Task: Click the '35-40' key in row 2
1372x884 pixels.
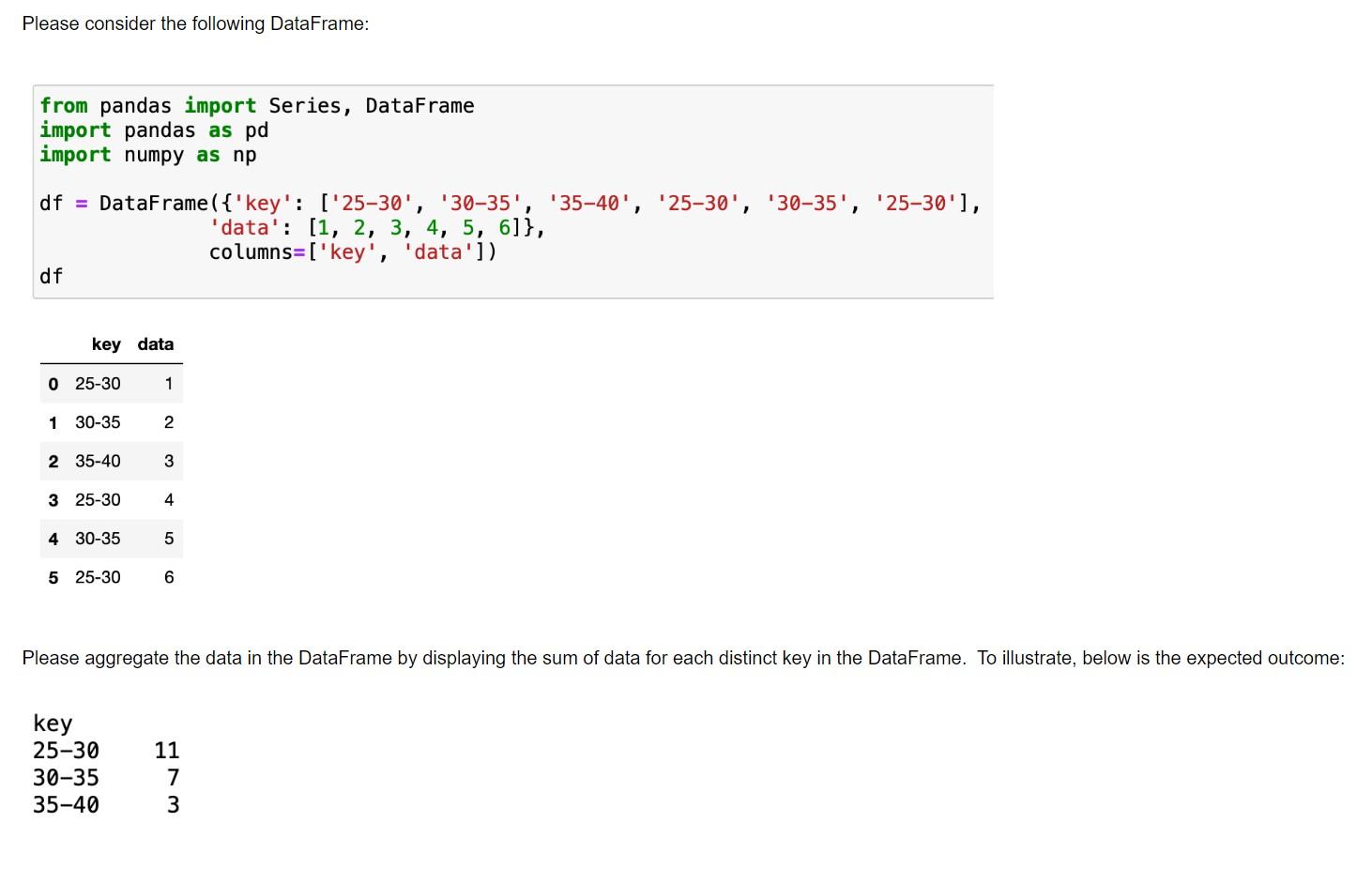Action: click(x=98, y=461)
